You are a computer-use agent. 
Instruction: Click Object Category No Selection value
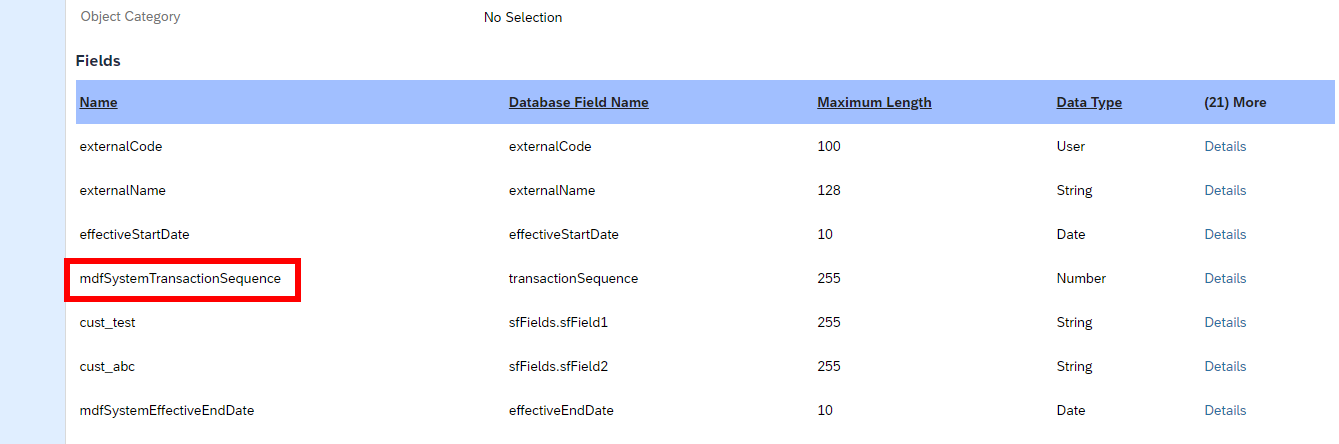(x=523, y=17)
